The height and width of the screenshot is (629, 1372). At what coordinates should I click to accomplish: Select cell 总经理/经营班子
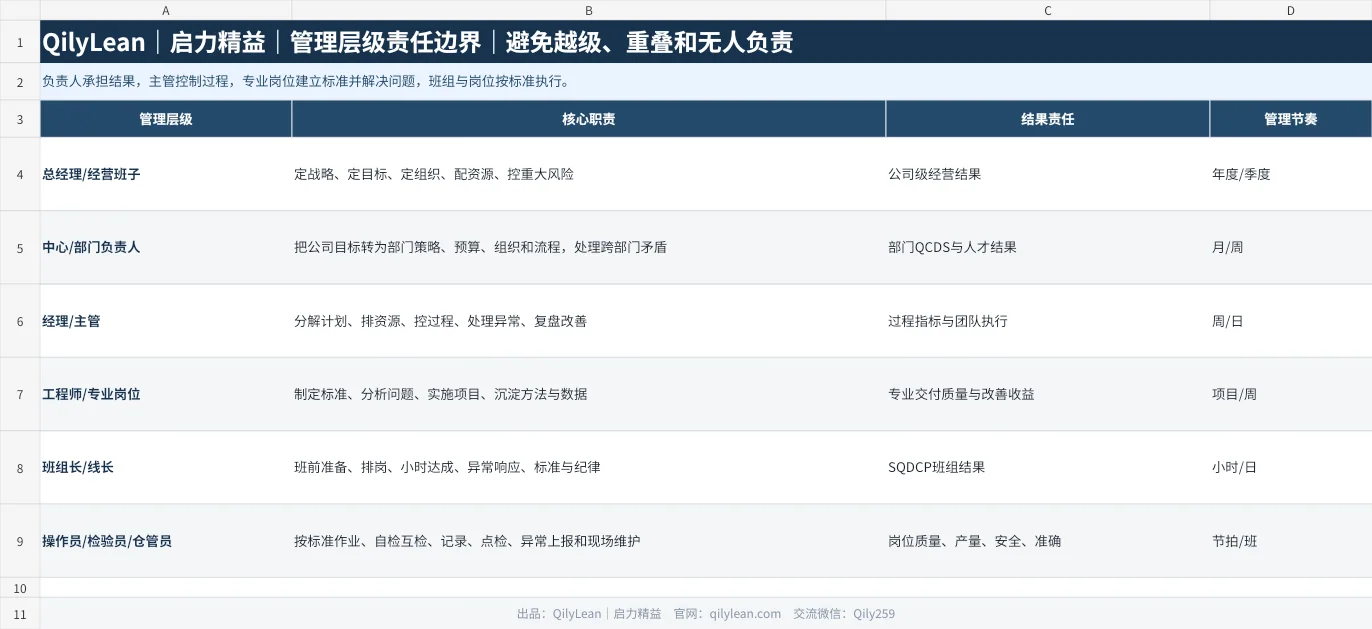[166, 174]
